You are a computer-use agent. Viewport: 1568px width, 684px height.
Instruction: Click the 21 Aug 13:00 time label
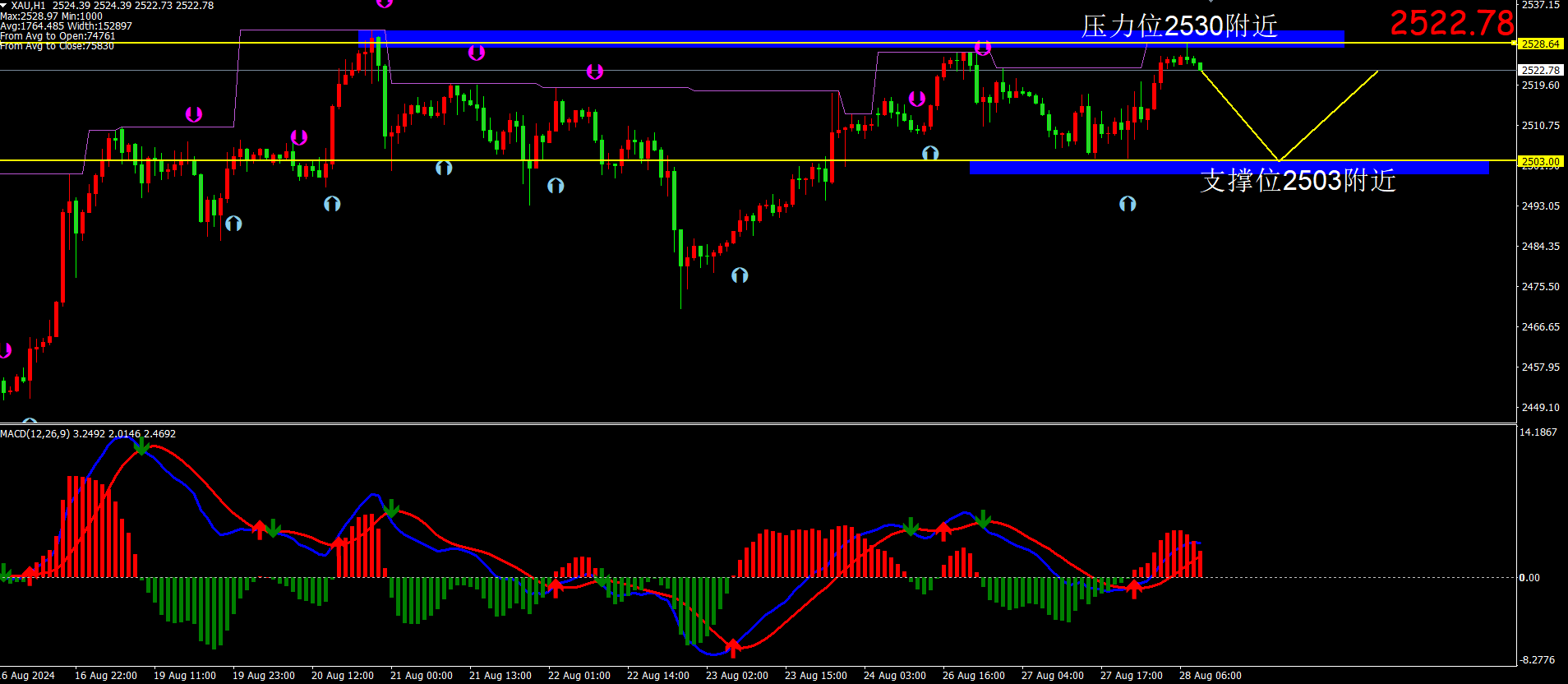(500, 675)
